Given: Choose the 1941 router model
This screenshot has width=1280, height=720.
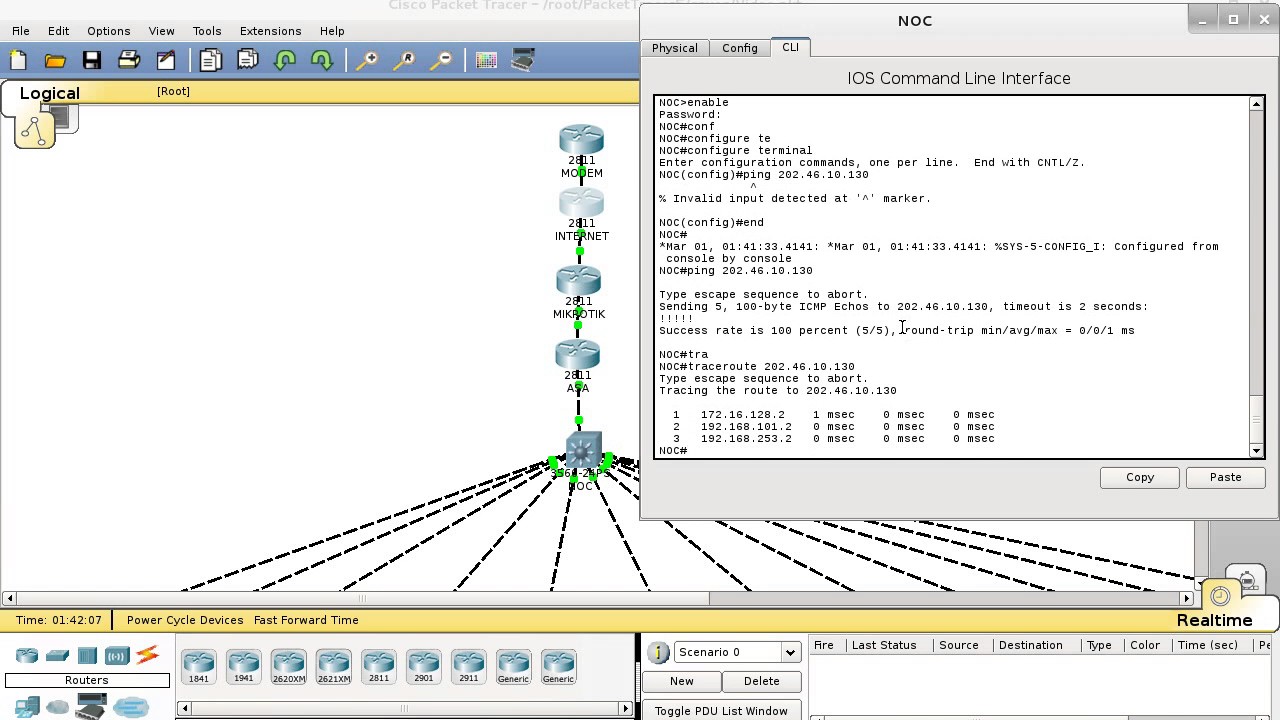Looking at the screenshot, I should 243,667.
